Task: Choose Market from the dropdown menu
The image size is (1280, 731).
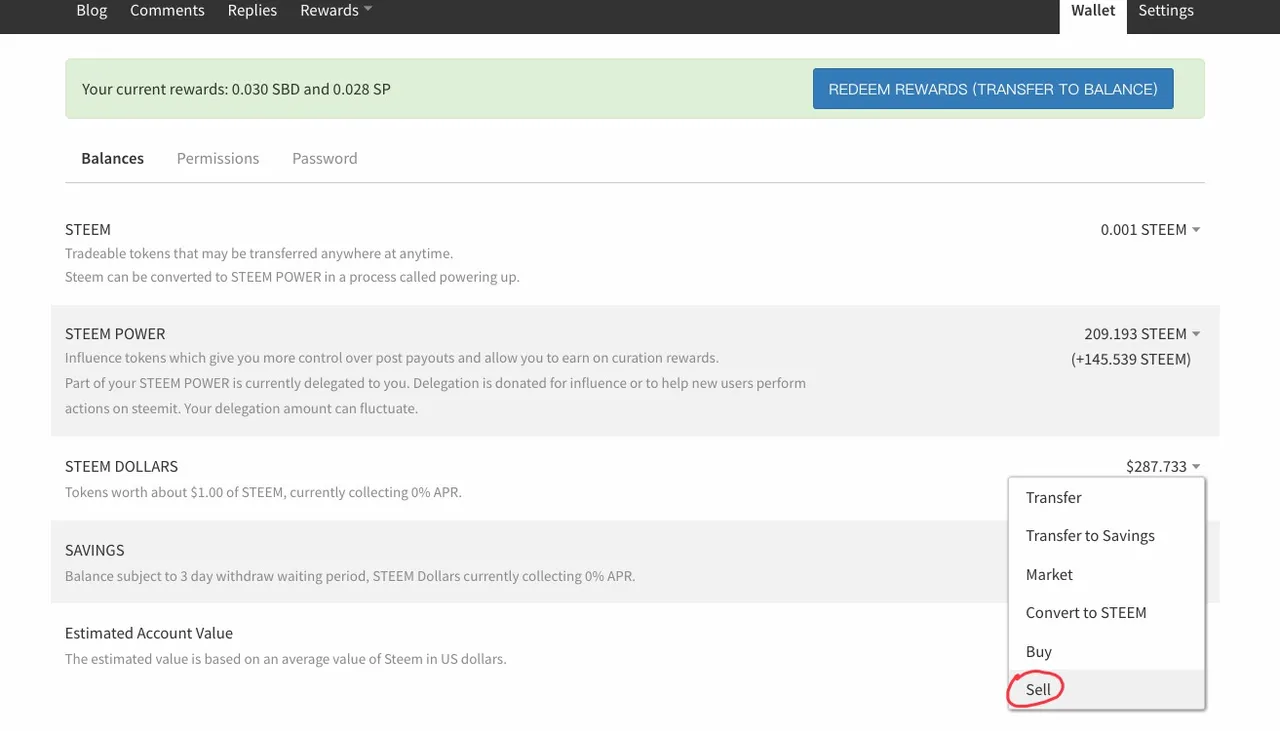Action: (x=1107, y=574)
